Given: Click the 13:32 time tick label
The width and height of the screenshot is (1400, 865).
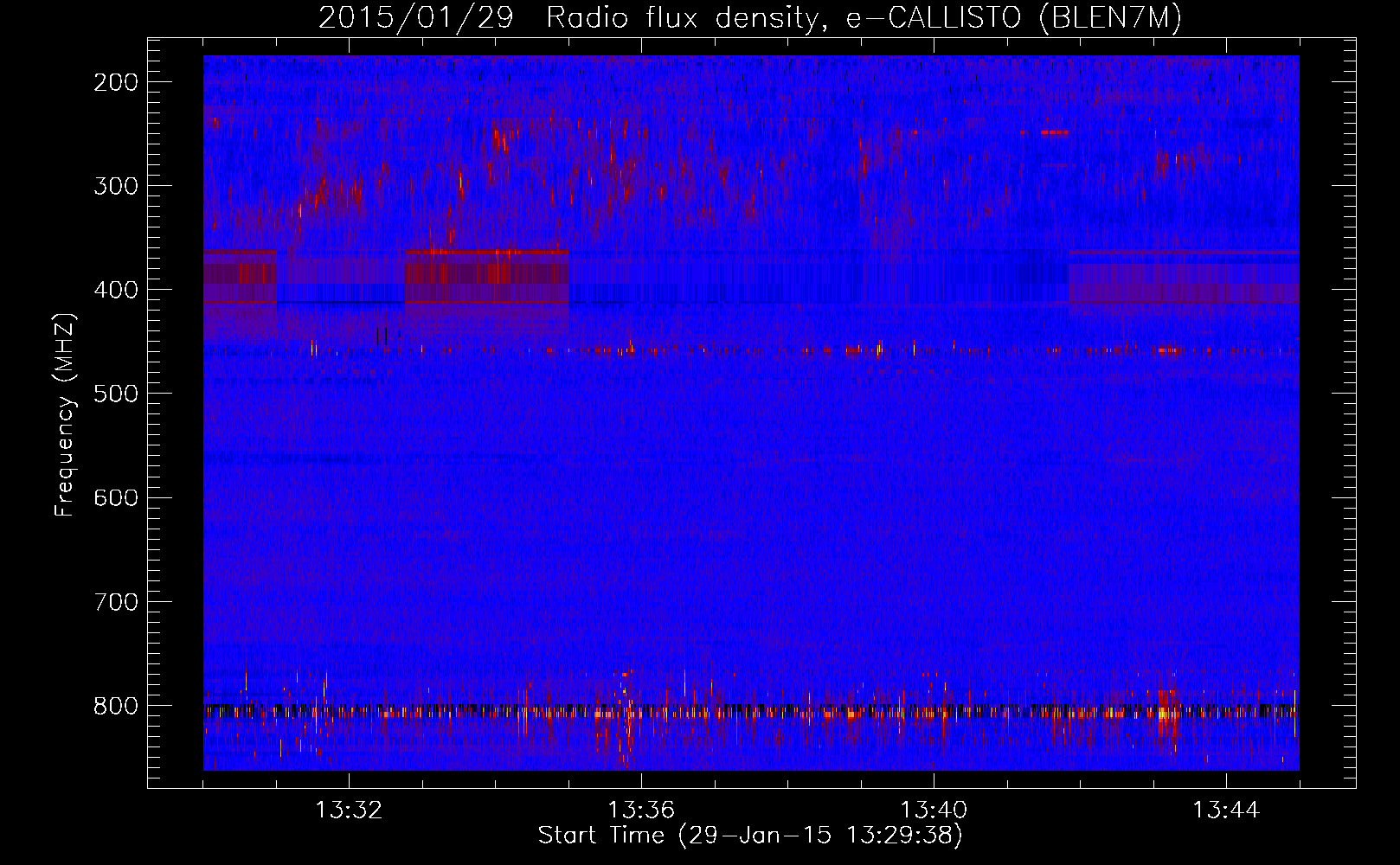Looking at the screenshot, I should click(349, 811).
